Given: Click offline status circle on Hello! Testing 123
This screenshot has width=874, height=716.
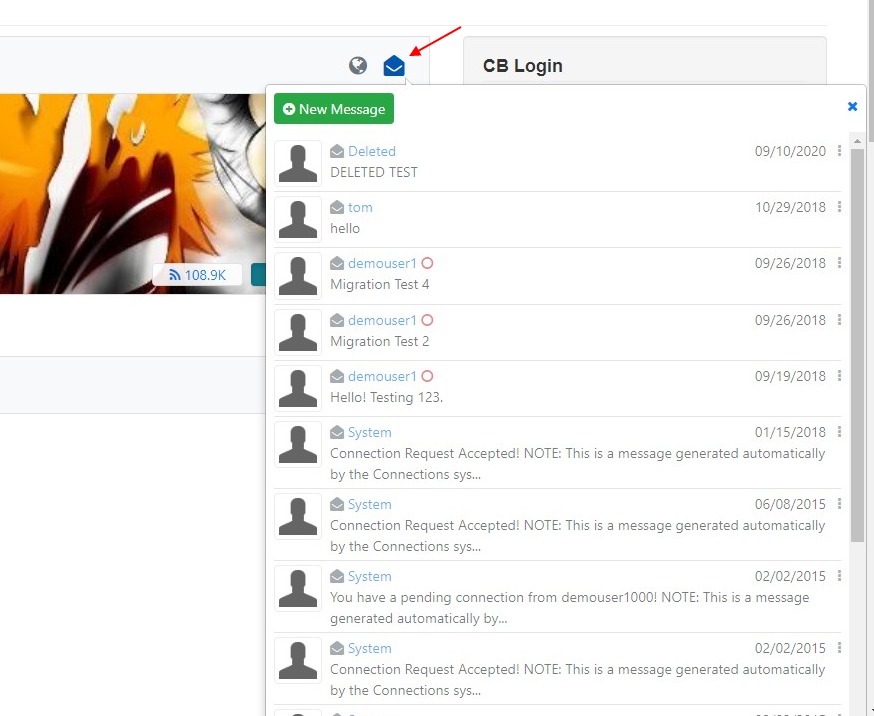Looking at the screenshot, I should click(x=427, y=376).
